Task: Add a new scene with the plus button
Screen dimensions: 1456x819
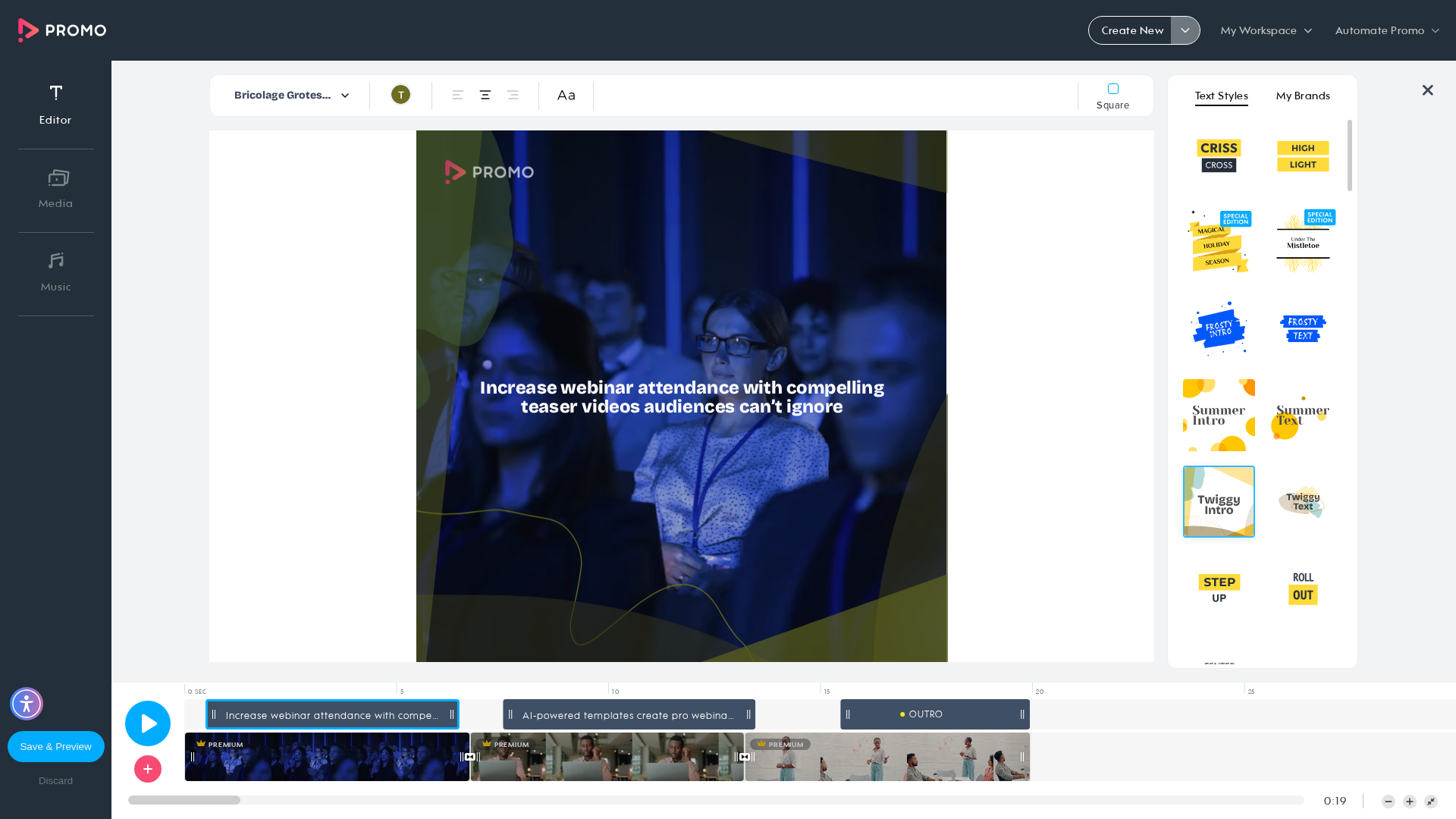Action: [148, 769]
